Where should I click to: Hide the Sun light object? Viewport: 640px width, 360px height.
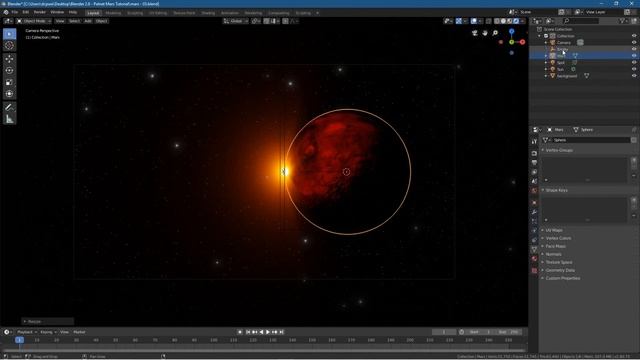634,69
